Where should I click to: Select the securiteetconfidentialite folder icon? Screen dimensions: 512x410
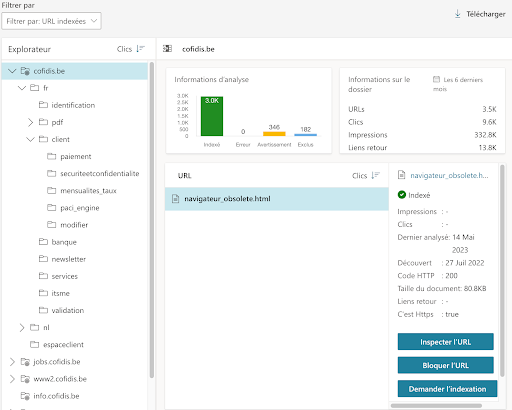(52, 173)
